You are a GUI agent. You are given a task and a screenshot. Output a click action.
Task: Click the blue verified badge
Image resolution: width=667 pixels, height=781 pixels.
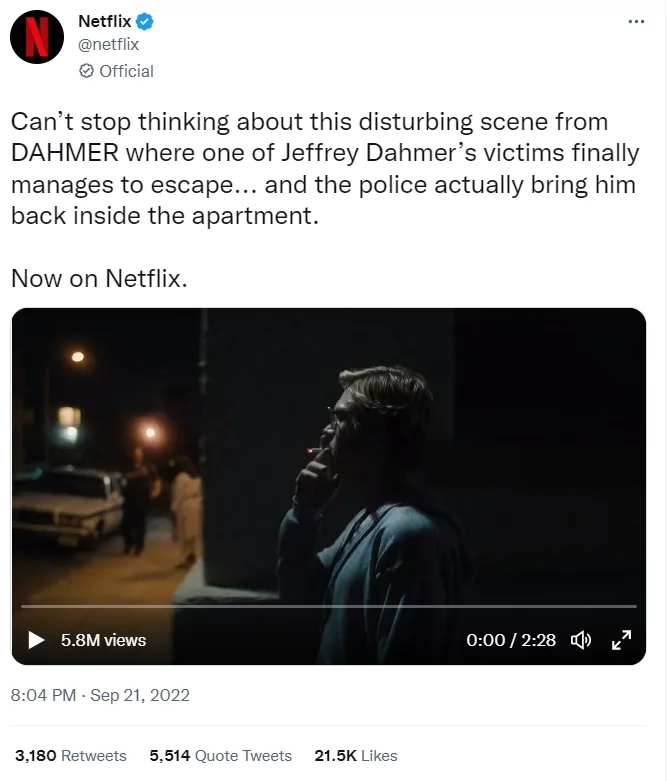click(144, 21)
